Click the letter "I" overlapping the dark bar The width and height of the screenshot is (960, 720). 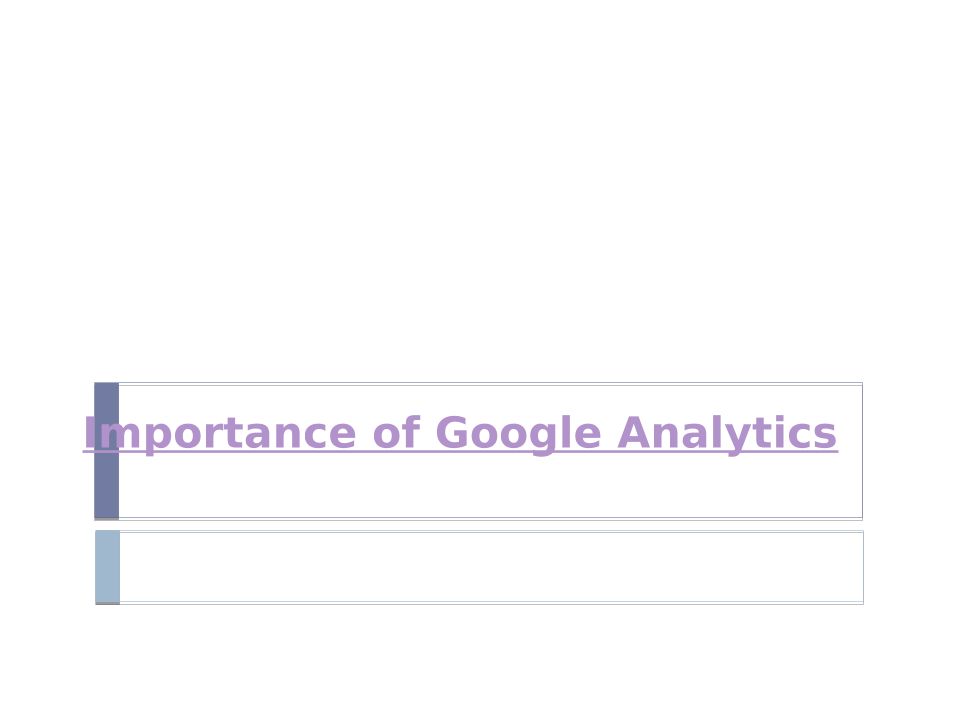pyautogui.click(x=89, y=434)
